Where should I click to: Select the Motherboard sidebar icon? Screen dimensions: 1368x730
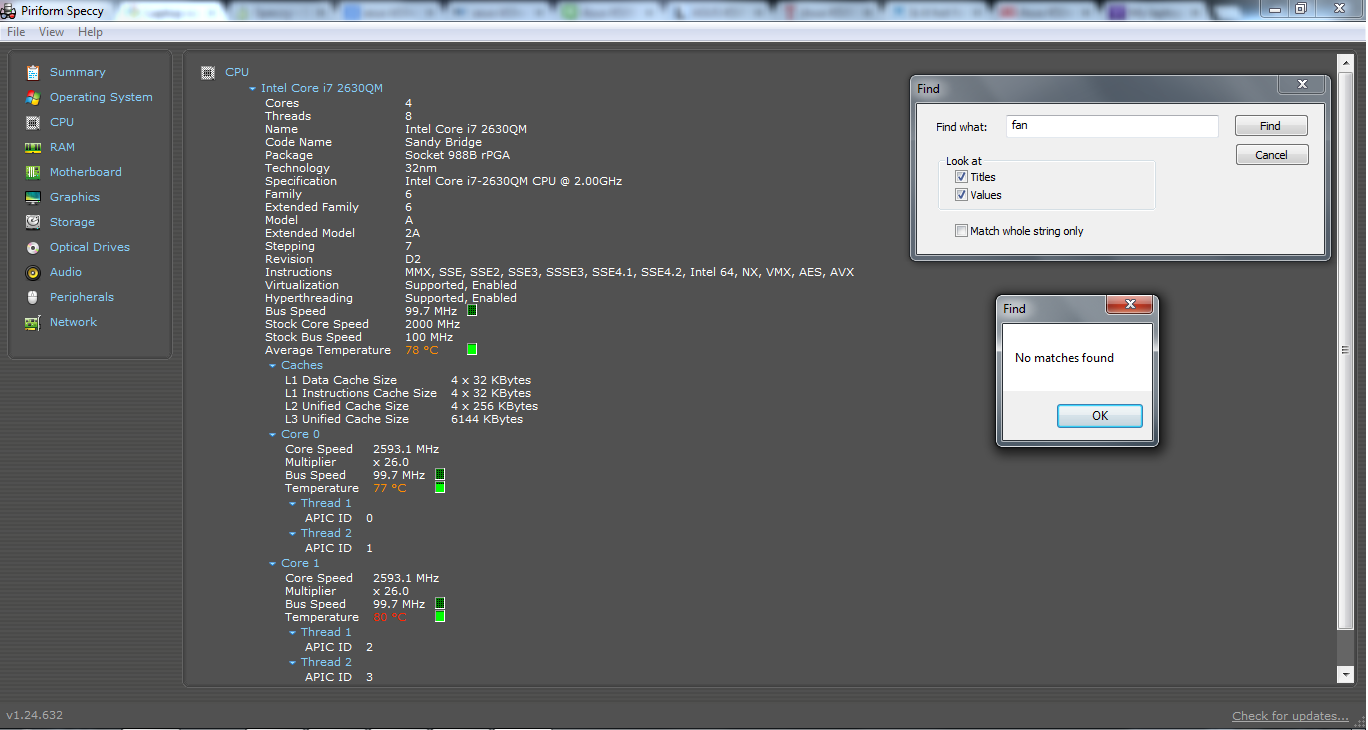tap(33, 172)
